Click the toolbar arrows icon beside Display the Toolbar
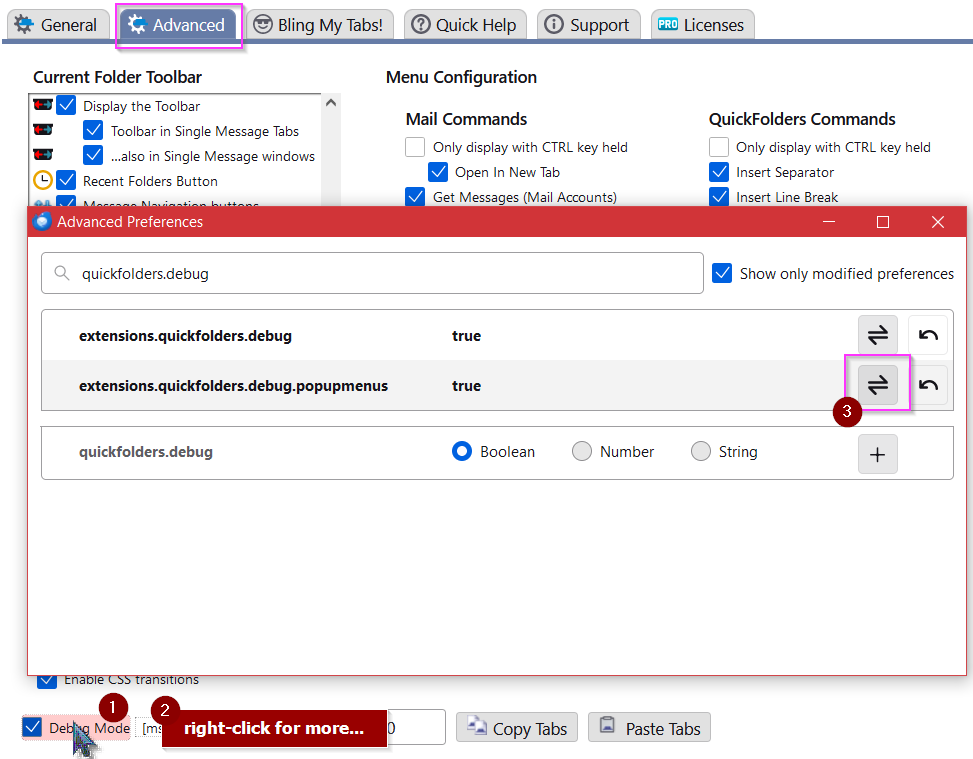The width and height of the screenshot is (973, 759). 40,104
